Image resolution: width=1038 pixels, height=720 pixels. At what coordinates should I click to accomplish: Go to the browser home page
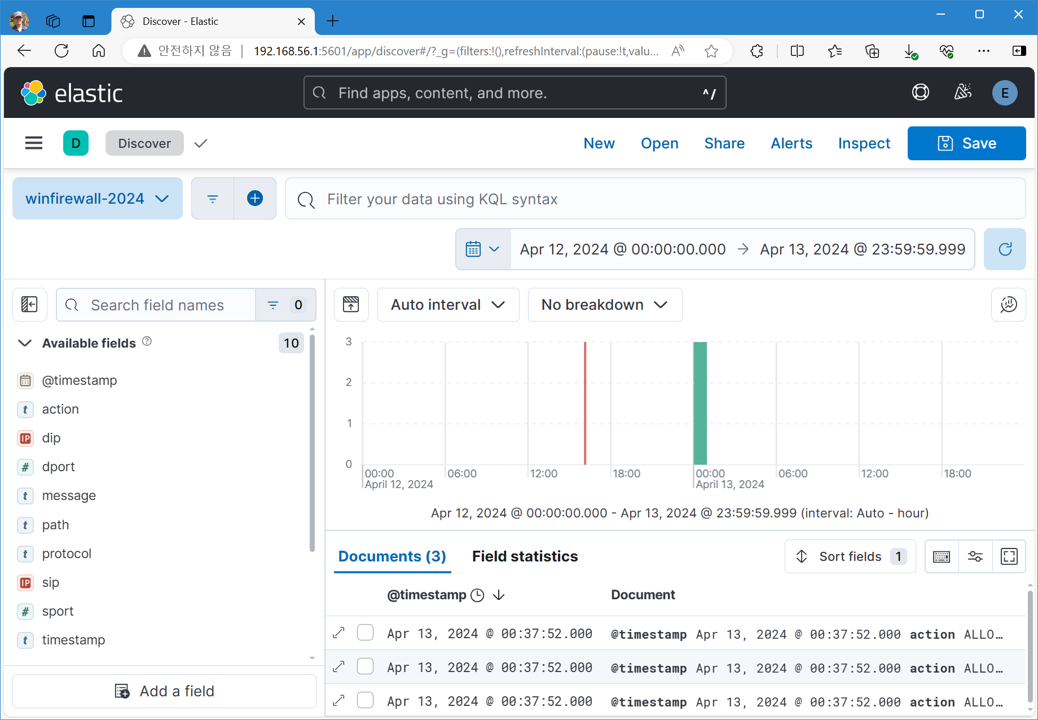[99, 51]
